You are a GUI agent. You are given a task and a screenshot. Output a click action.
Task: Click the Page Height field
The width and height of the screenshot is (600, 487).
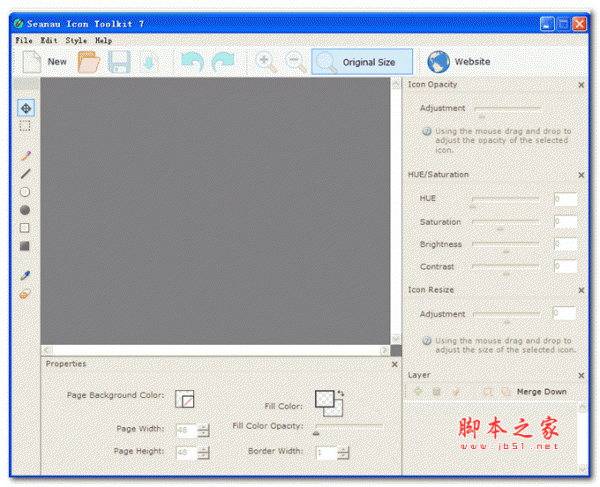tap(186, 453)
